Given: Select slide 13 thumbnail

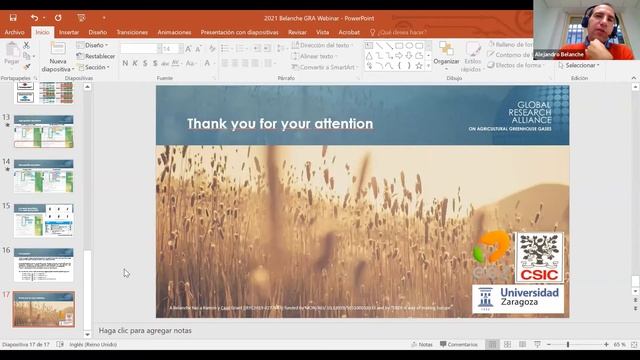Looking at the screenshot, I should point(44,131).
